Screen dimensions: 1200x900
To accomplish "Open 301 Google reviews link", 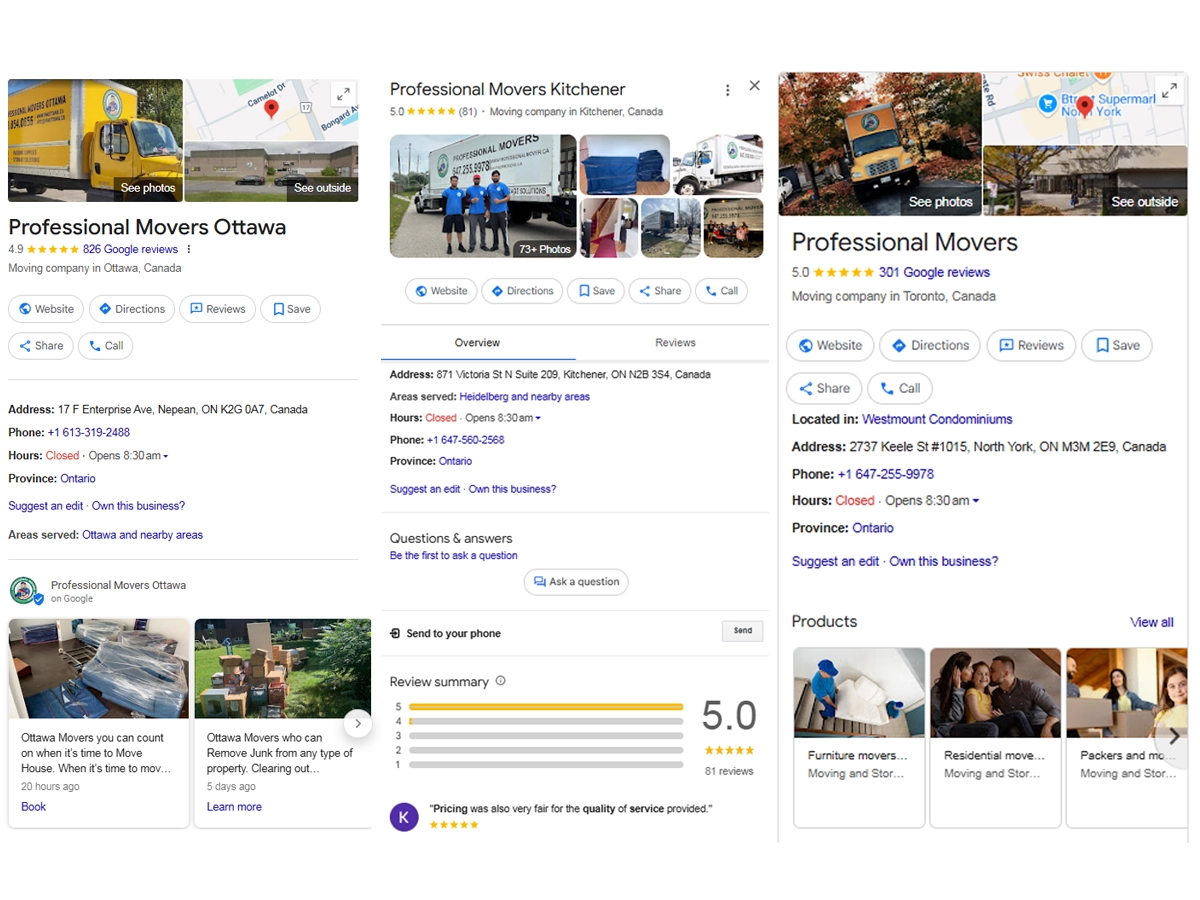I will [x=934, y=272].
